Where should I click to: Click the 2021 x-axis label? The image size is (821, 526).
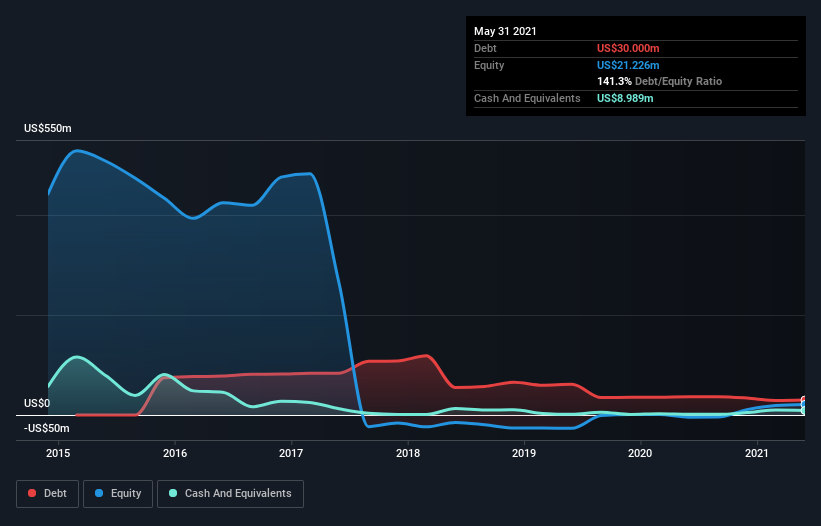(x=757, y=453)
